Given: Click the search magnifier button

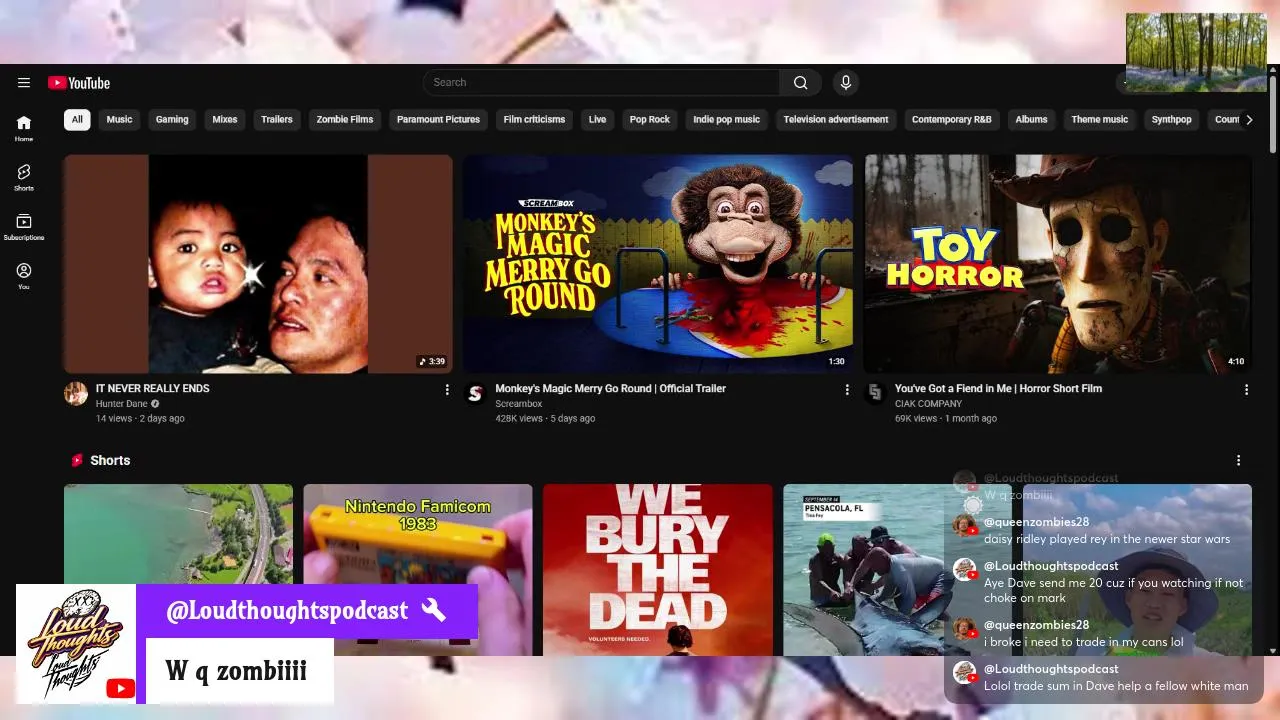Looking at the screenshot, I should coord(800,83).
